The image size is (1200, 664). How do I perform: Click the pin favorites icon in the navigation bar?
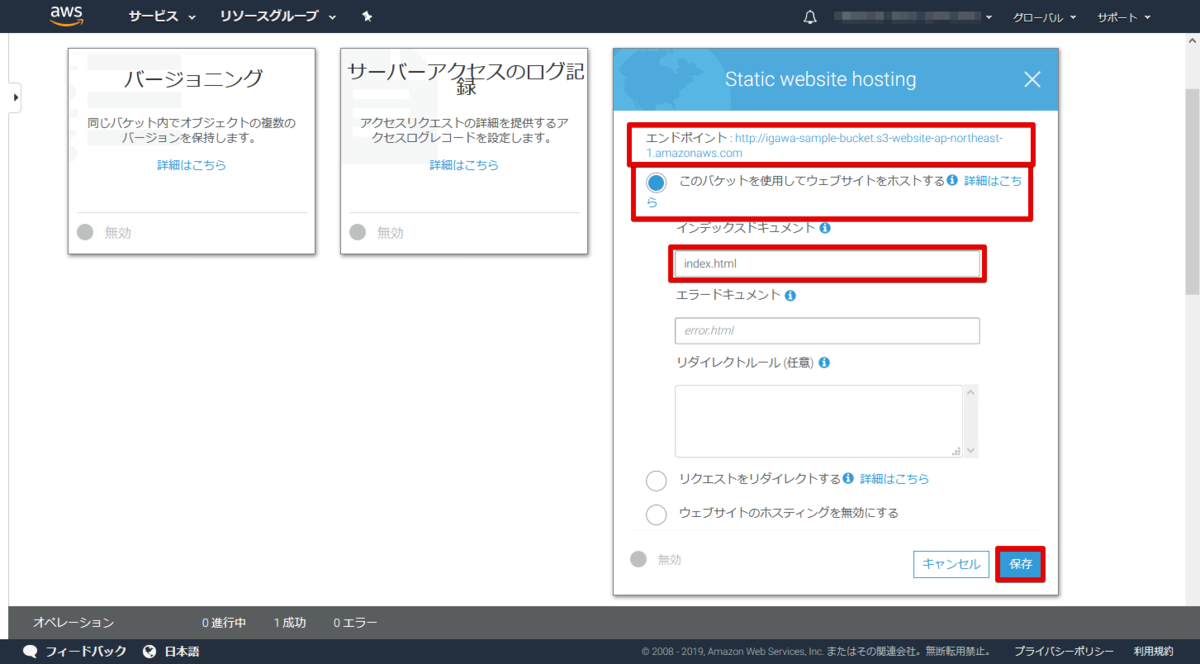(x=367, y=16)
